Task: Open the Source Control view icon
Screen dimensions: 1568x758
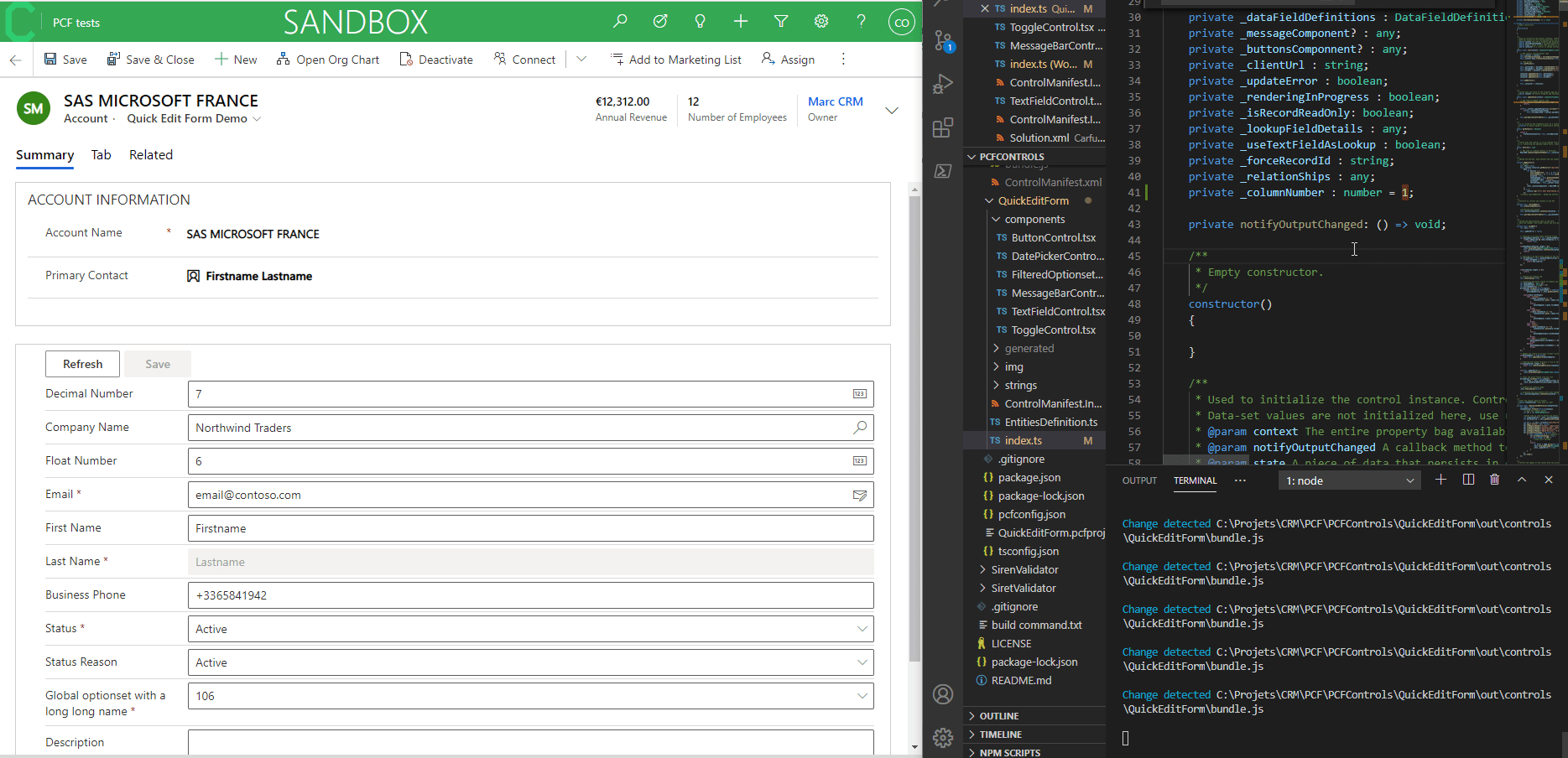Action: pos(943,40)
